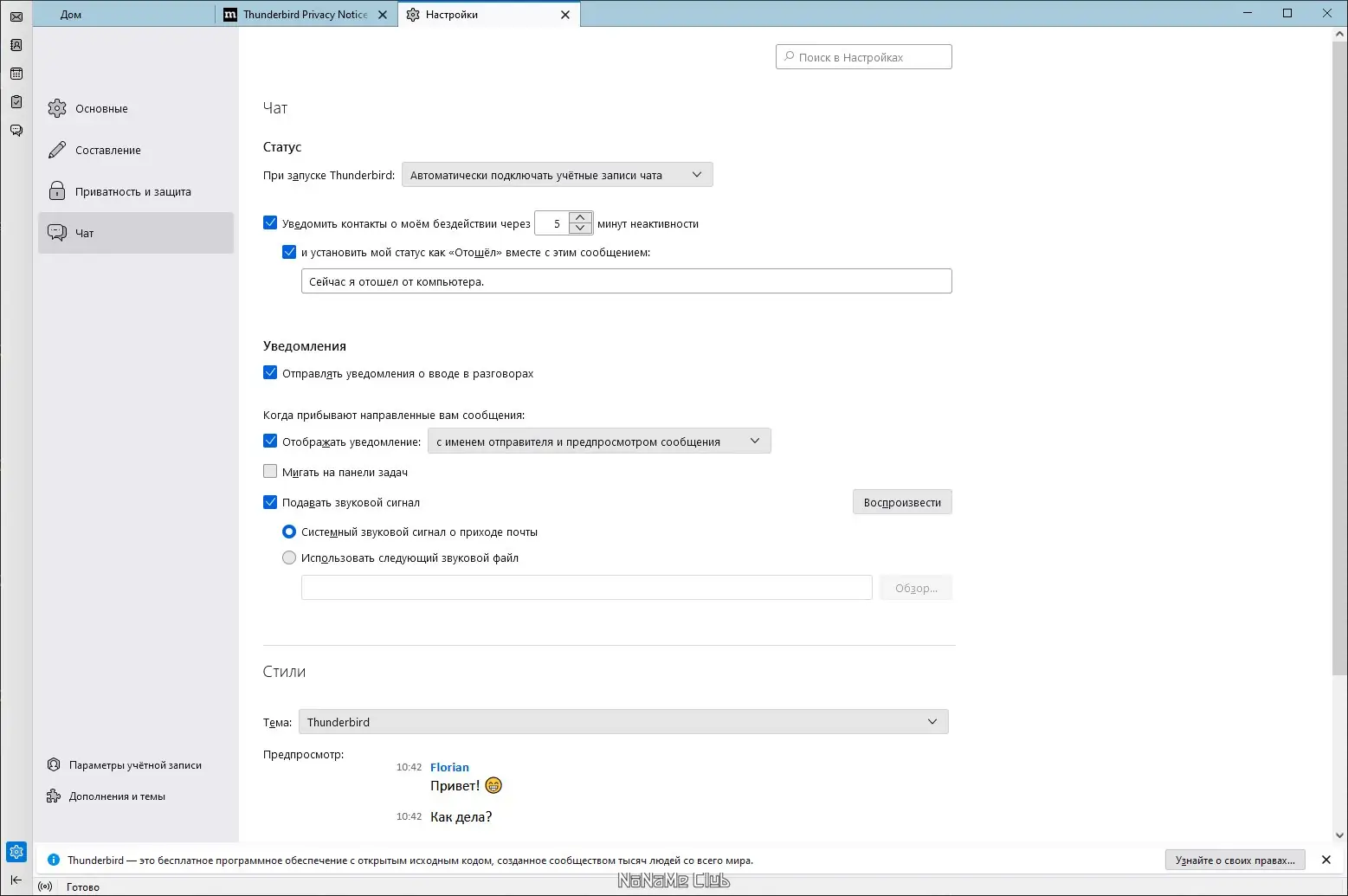Switch to the Дом tab
The image size is (1348, 896).
click(124, 15)
